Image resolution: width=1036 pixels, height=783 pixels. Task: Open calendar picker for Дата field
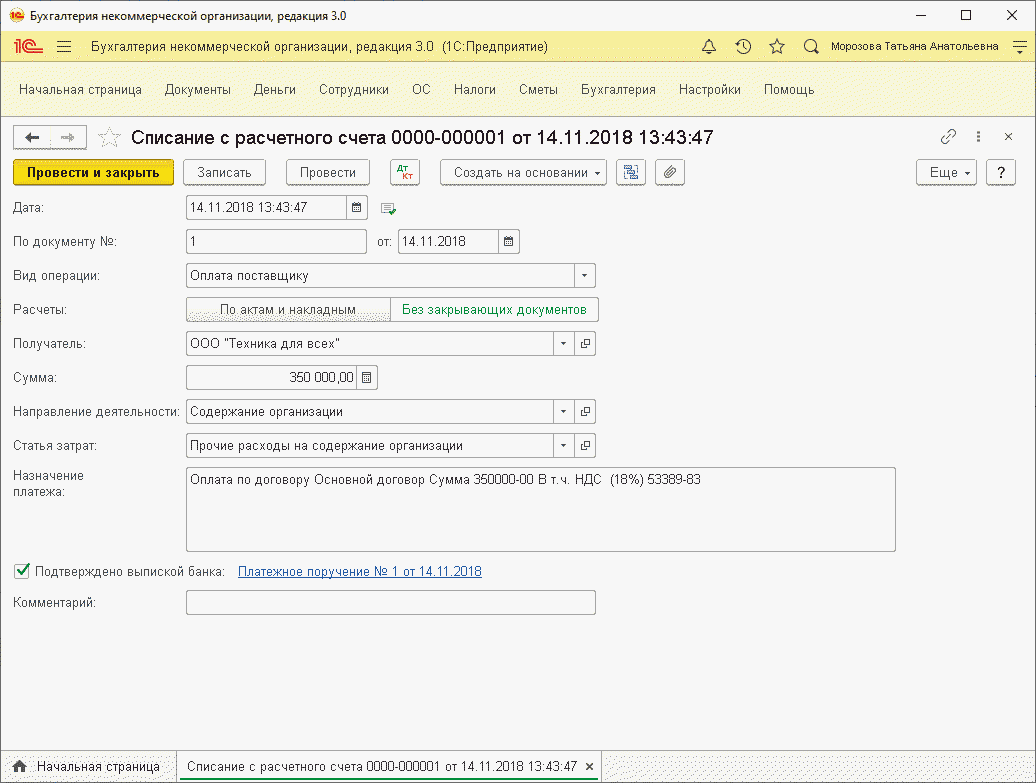tap(356, 207)
